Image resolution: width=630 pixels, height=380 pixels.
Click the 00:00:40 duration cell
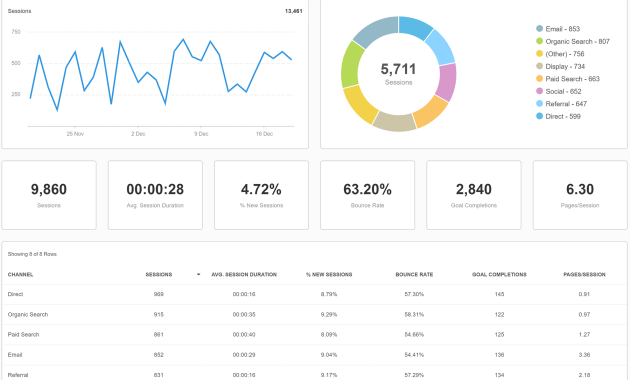(x=244, y=335)
